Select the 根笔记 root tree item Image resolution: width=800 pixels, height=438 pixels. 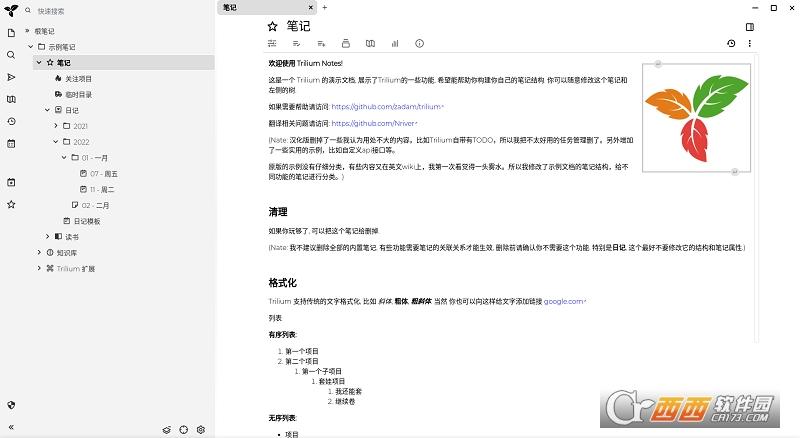[44, 31]
